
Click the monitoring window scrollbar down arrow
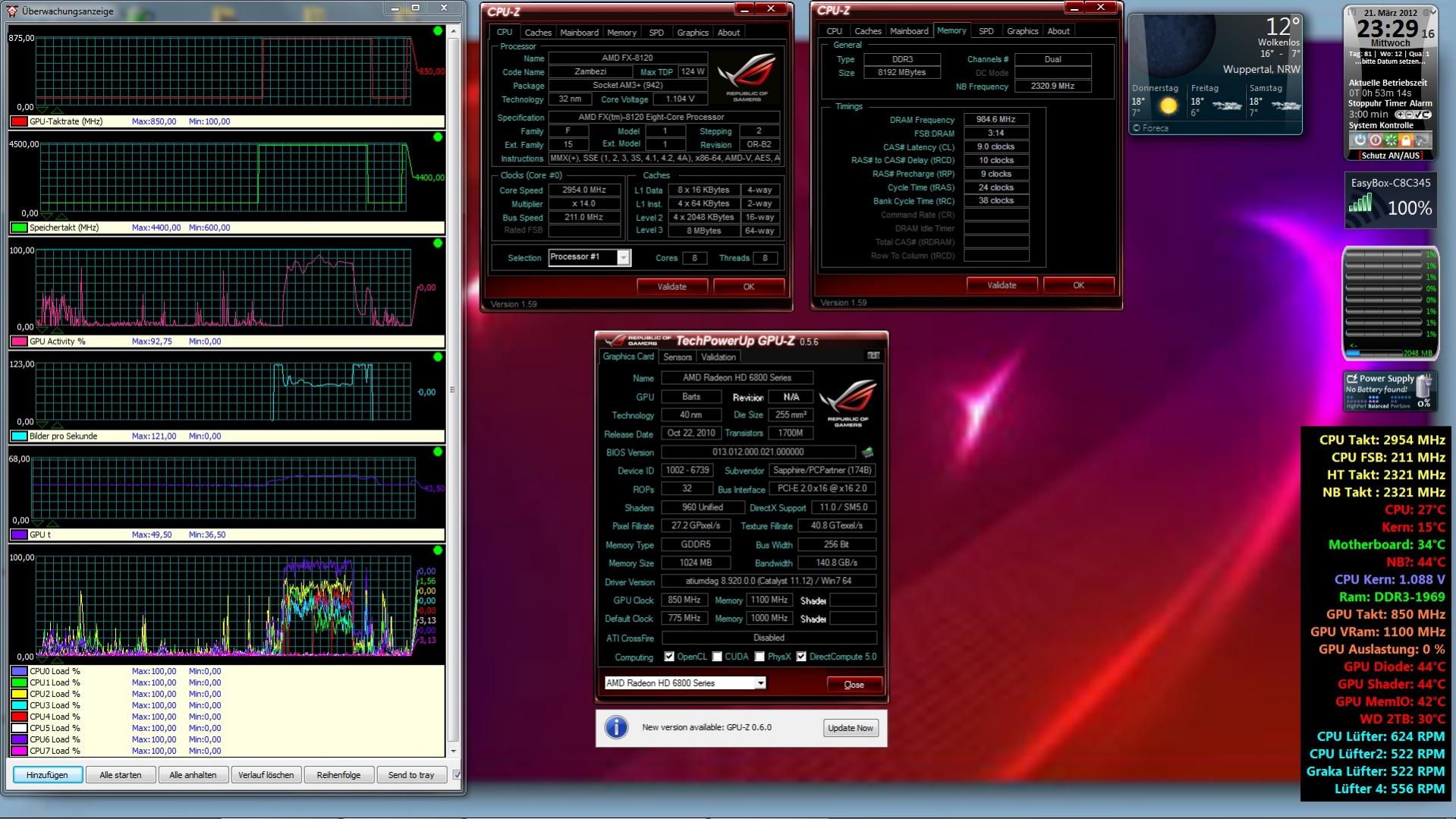pyautogui.click(x=454, y=751)
